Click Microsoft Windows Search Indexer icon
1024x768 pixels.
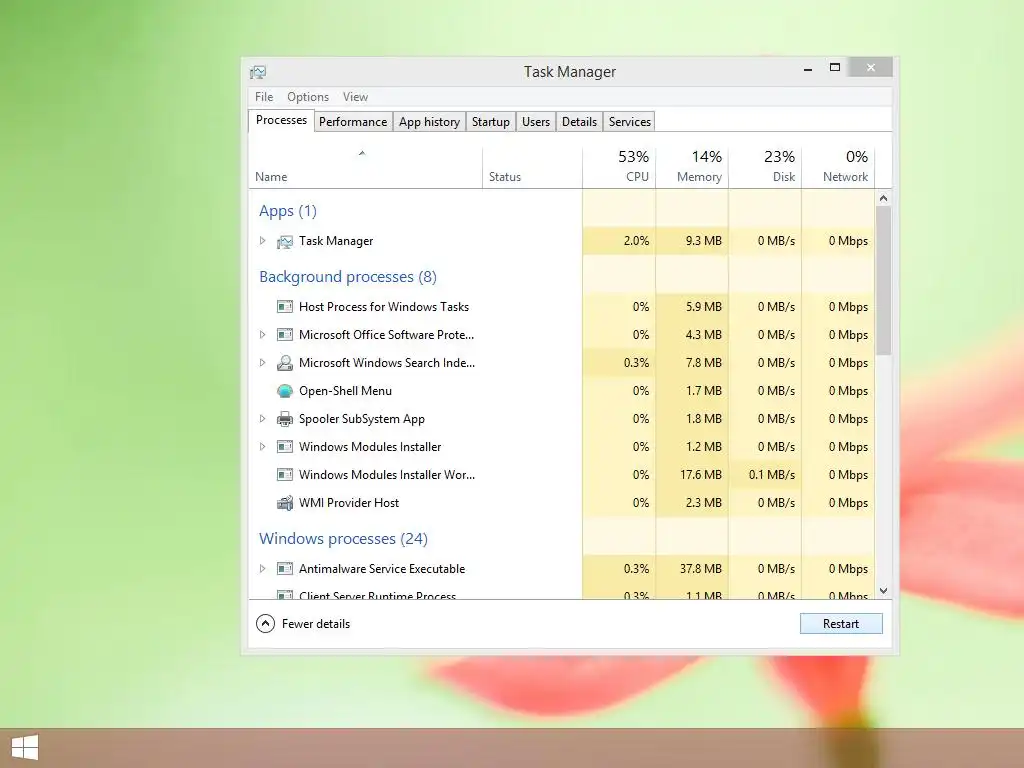[285, 363]
